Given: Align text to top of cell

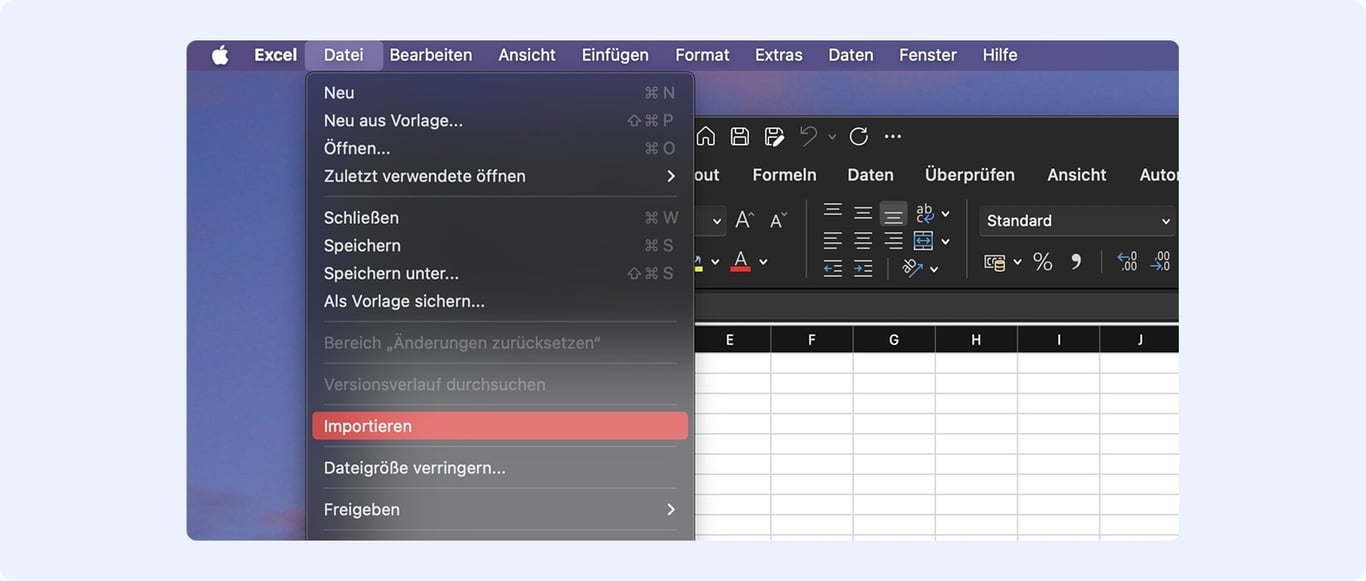Looking at the screenshot, I should (x=832, y=212).
